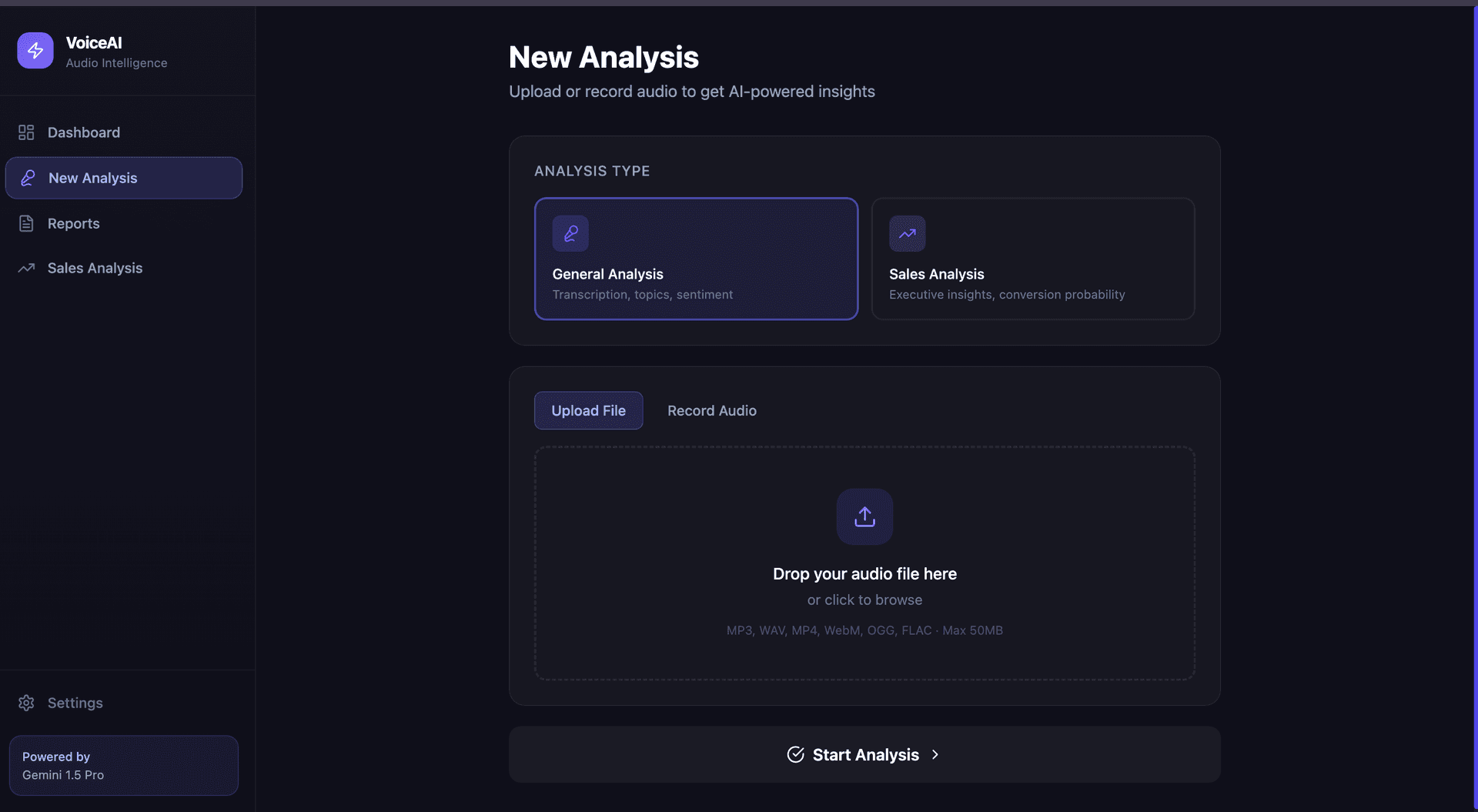This screenshot has height=812, width=1478.
Task: Select the General Analysis type title
Action: click(x=607, y=274)
